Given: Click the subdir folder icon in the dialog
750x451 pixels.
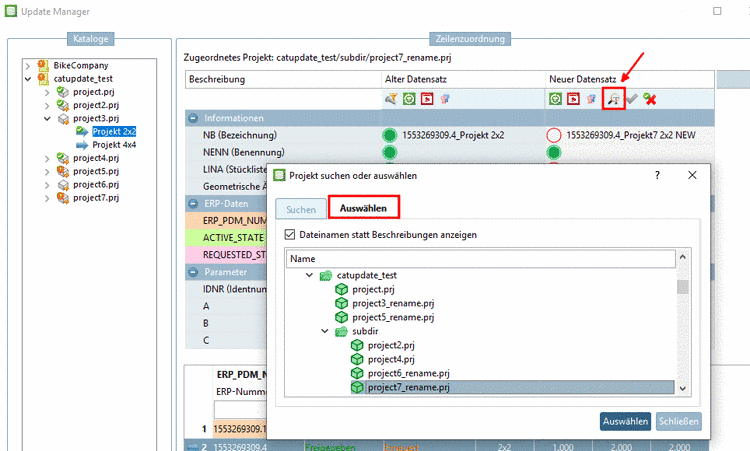Looking at the screenshot, I should [x=341, y=331].
